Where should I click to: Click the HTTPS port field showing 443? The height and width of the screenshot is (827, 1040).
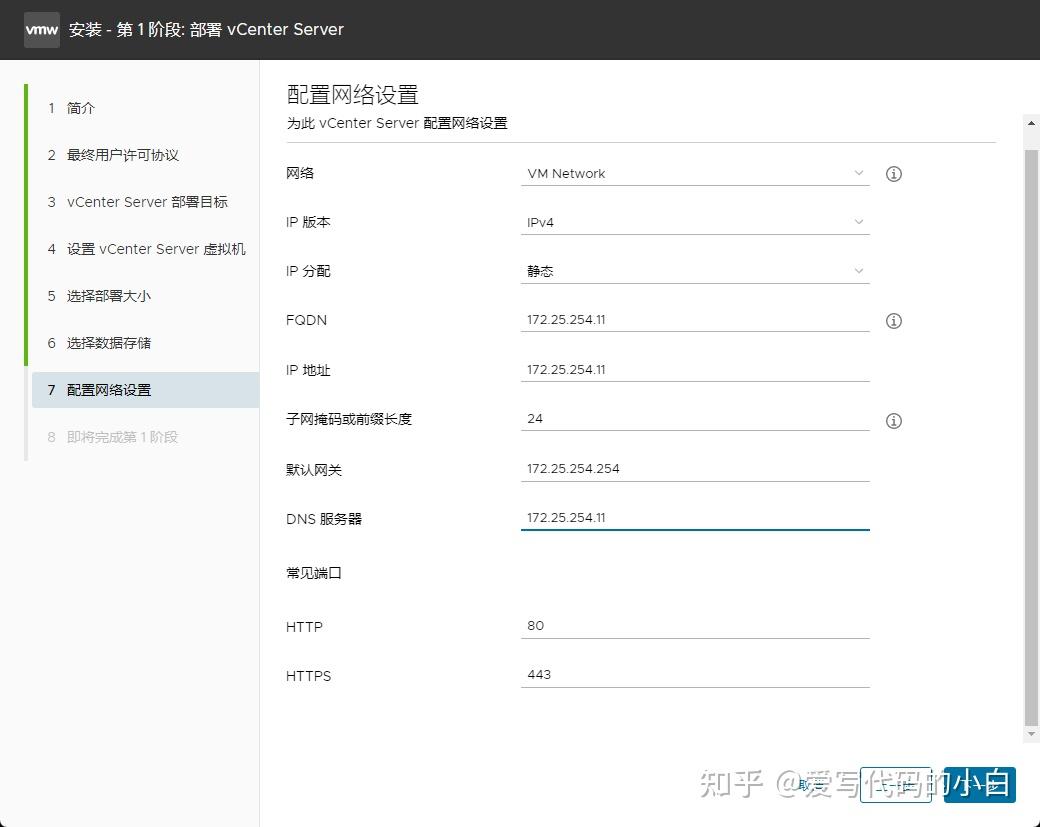pyautogui.click(x=694, y=675)
